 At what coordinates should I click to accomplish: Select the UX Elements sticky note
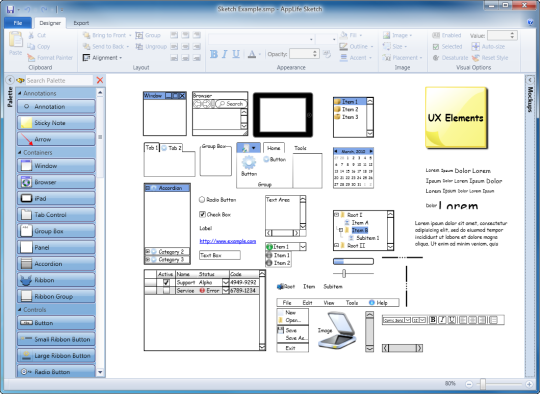(456, 118)
